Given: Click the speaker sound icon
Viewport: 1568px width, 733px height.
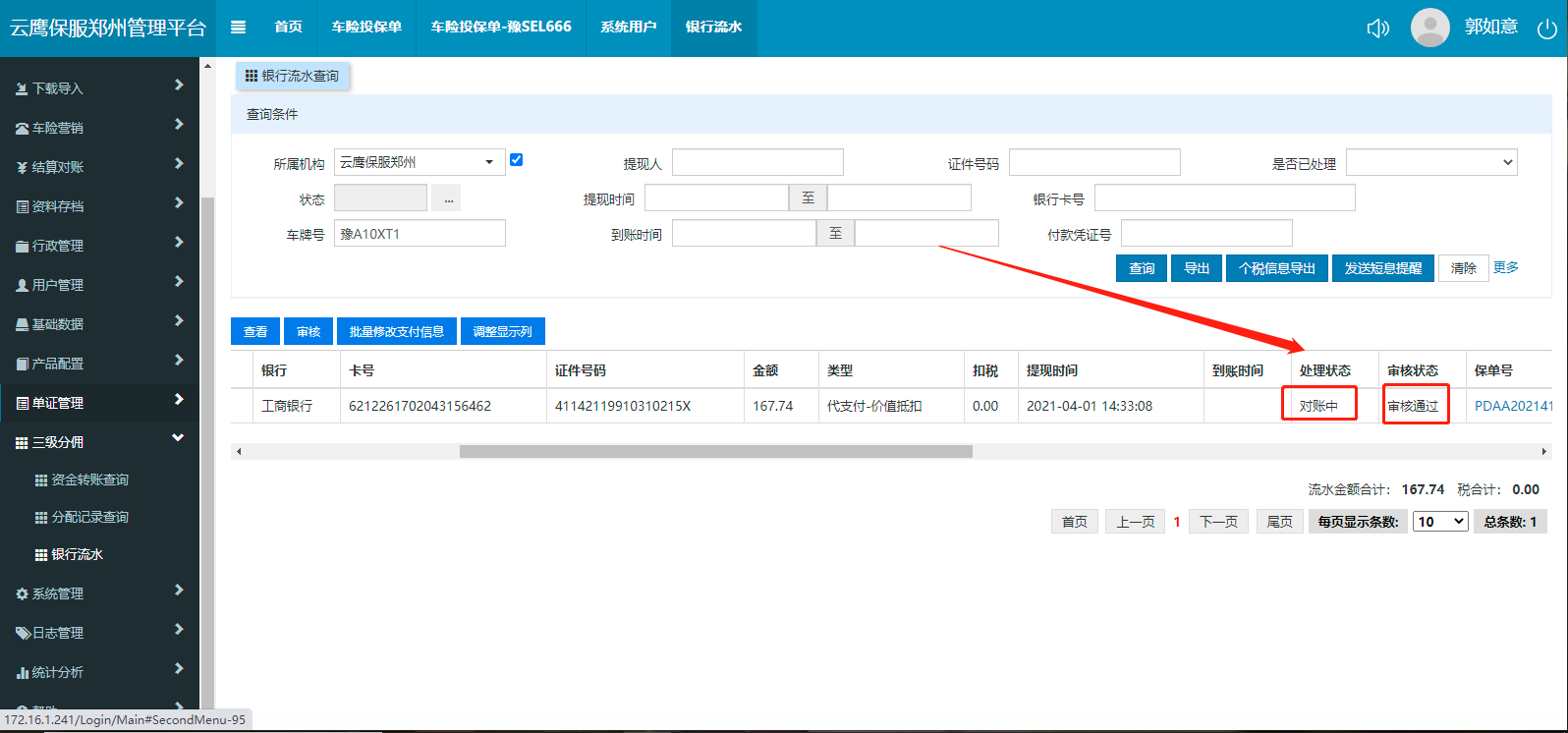Looking at the screenshot, I should (x=1377, y=28).
